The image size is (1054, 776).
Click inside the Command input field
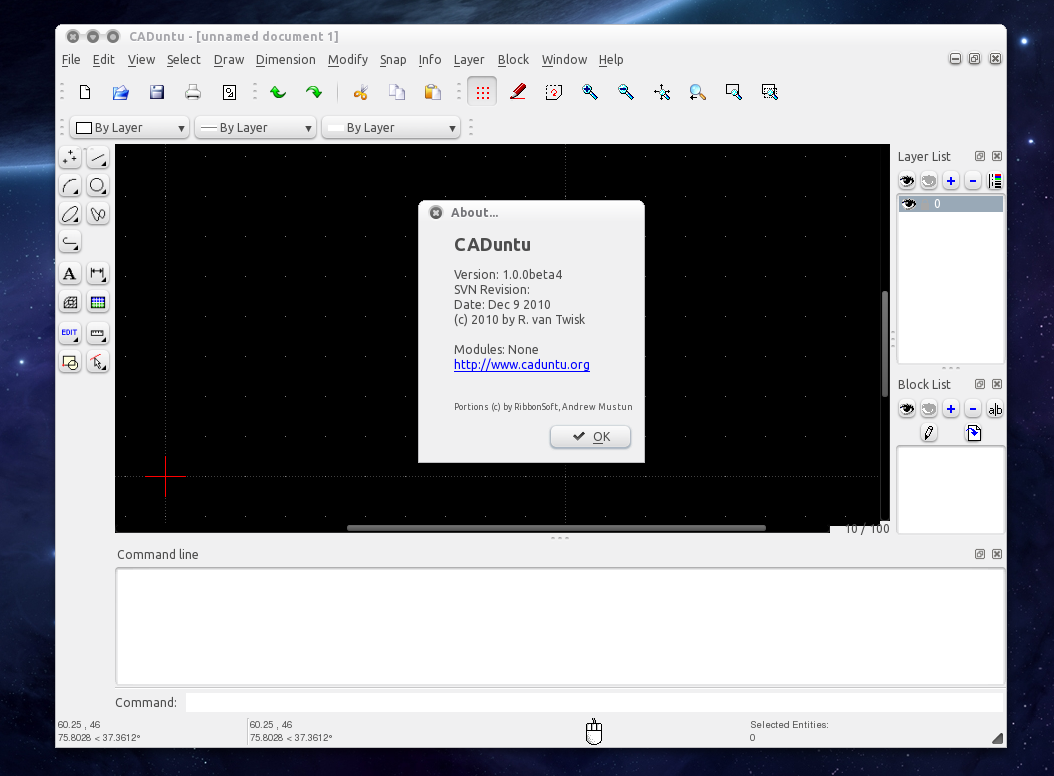594,703
